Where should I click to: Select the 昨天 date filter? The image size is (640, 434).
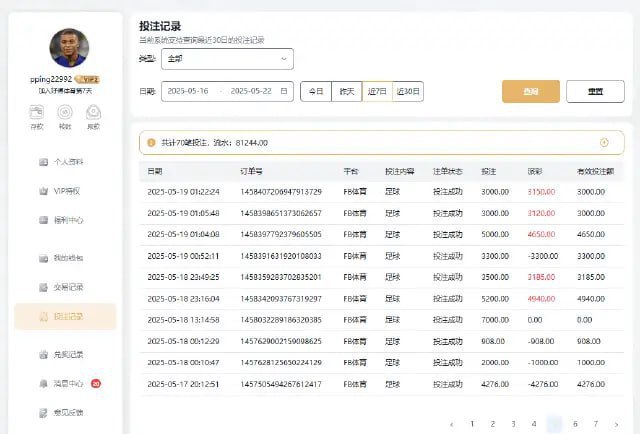346,91
